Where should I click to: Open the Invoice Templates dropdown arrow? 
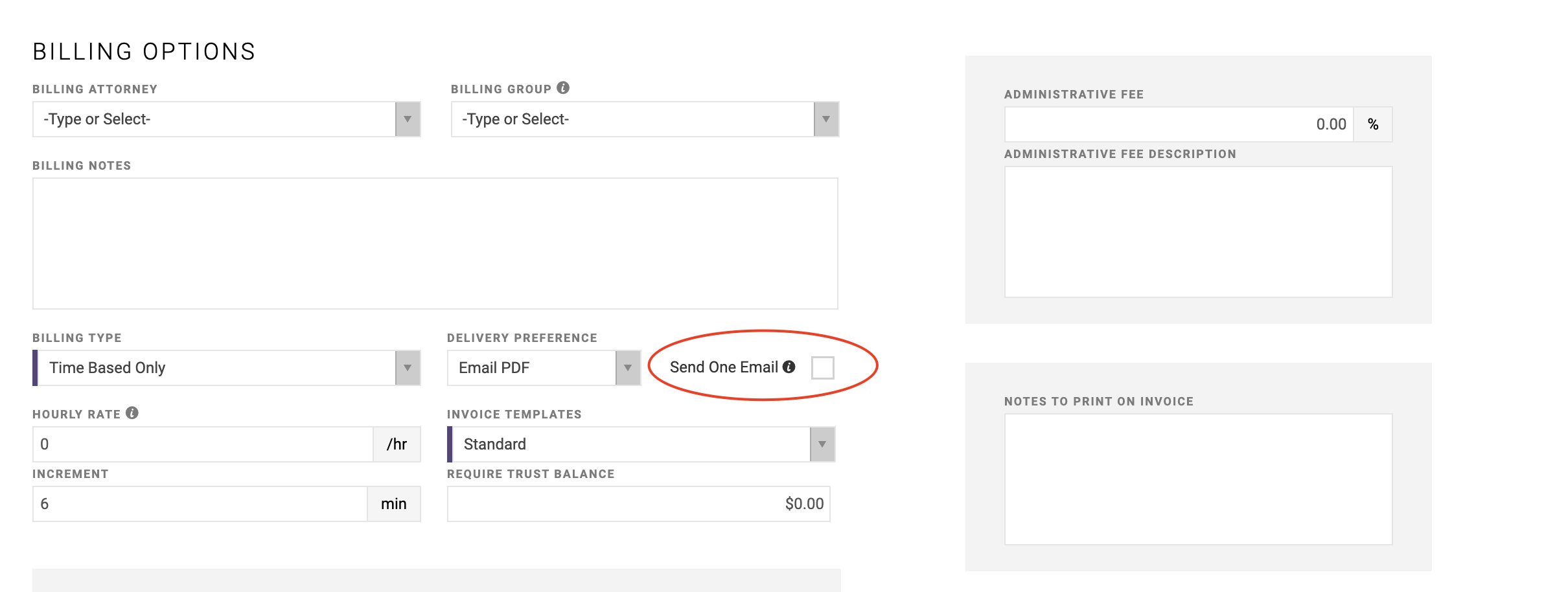822,444
